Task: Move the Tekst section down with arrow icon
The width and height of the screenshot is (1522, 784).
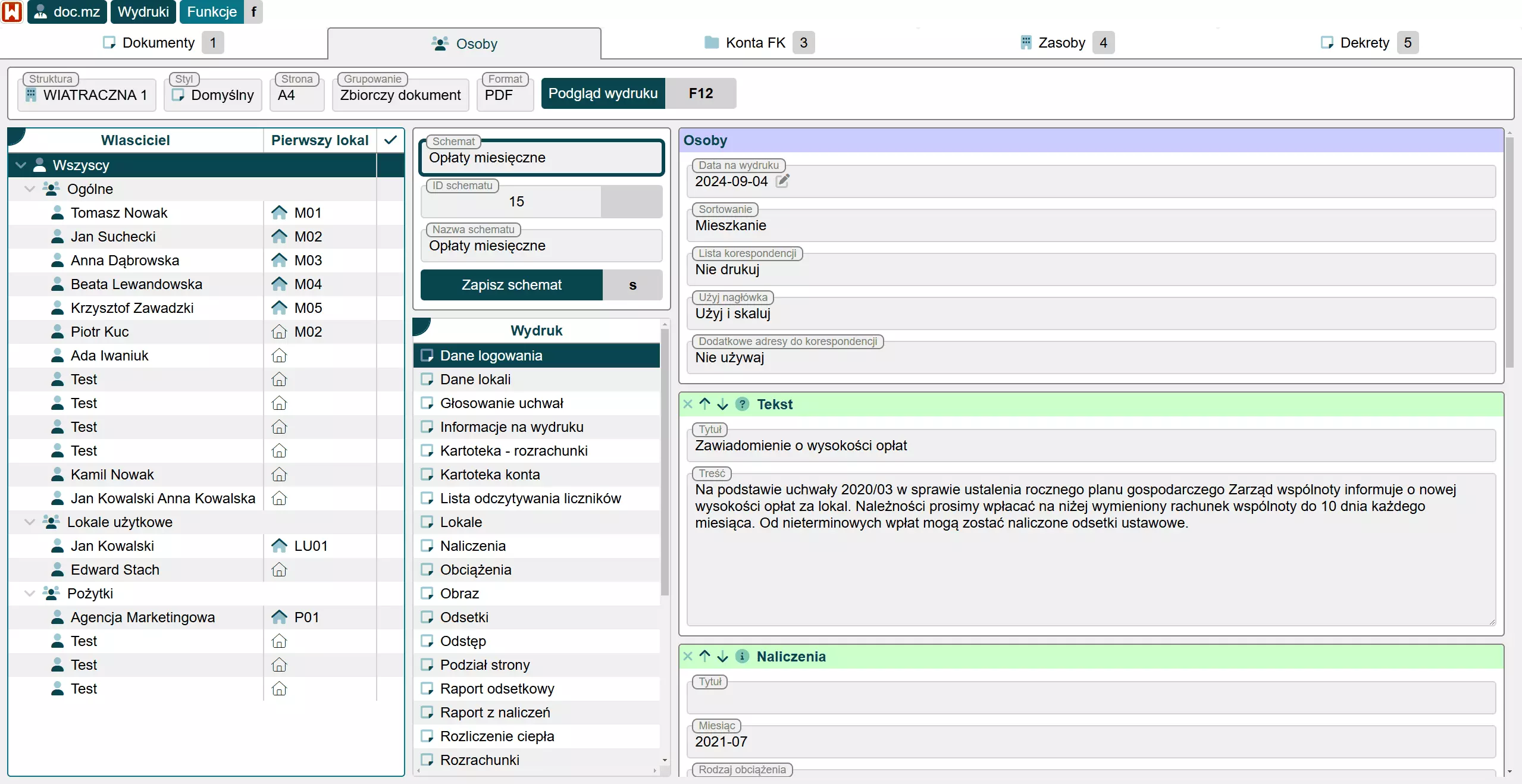Action: click(x=722, y=404)
